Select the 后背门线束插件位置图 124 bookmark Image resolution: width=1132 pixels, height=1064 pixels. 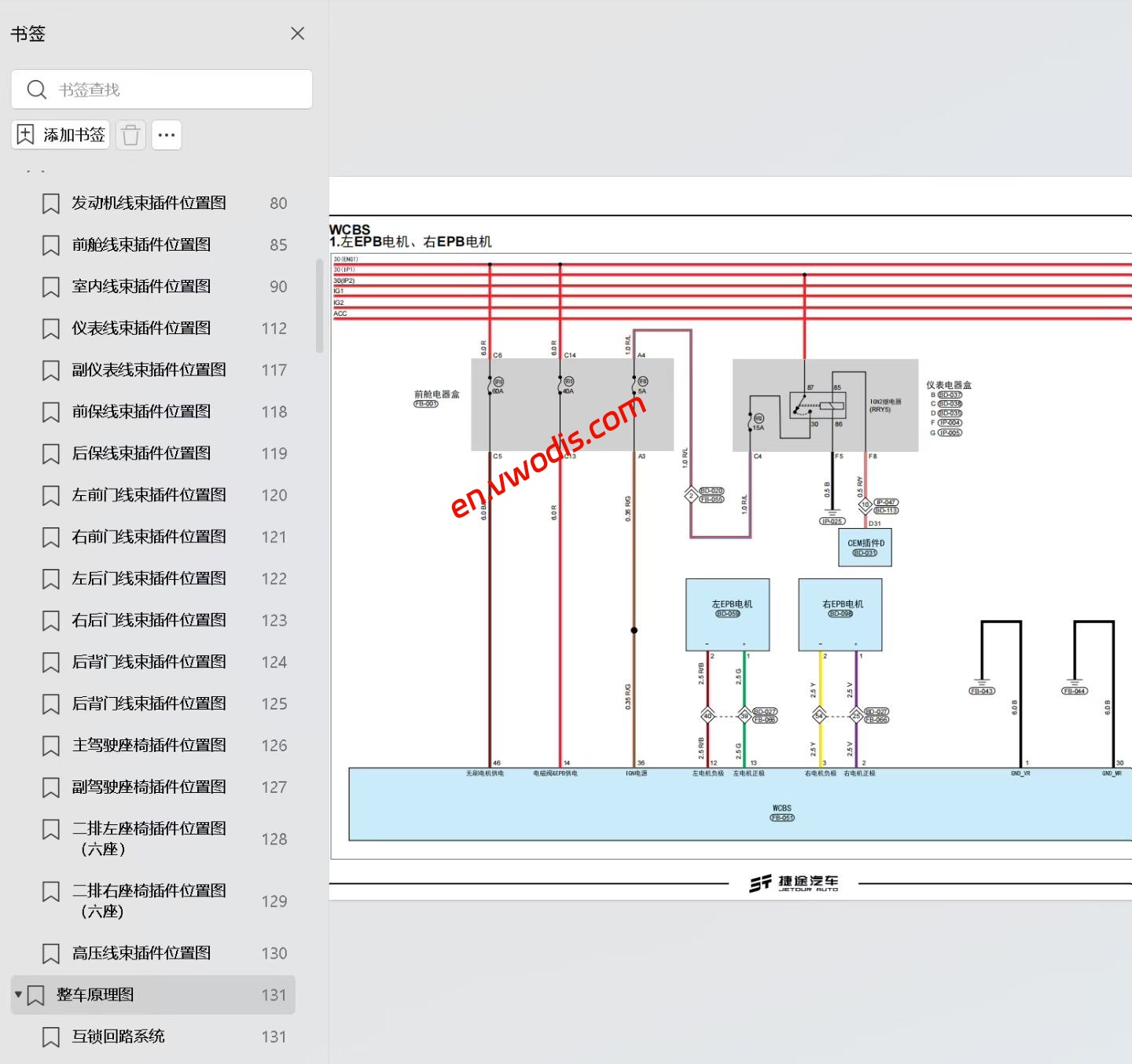click(x=148, y=662)
